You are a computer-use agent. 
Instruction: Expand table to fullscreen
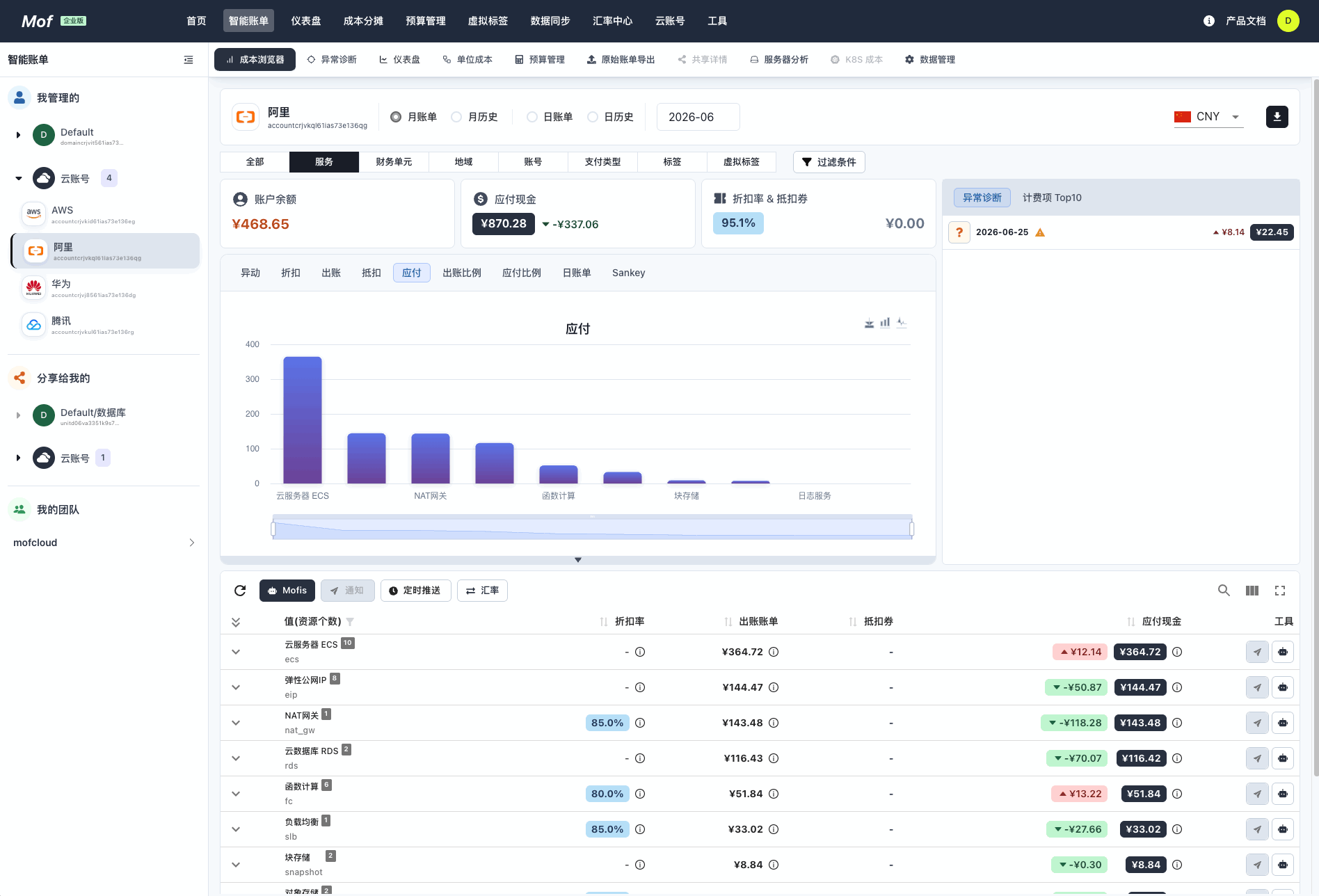click(x=1280, y=591)
